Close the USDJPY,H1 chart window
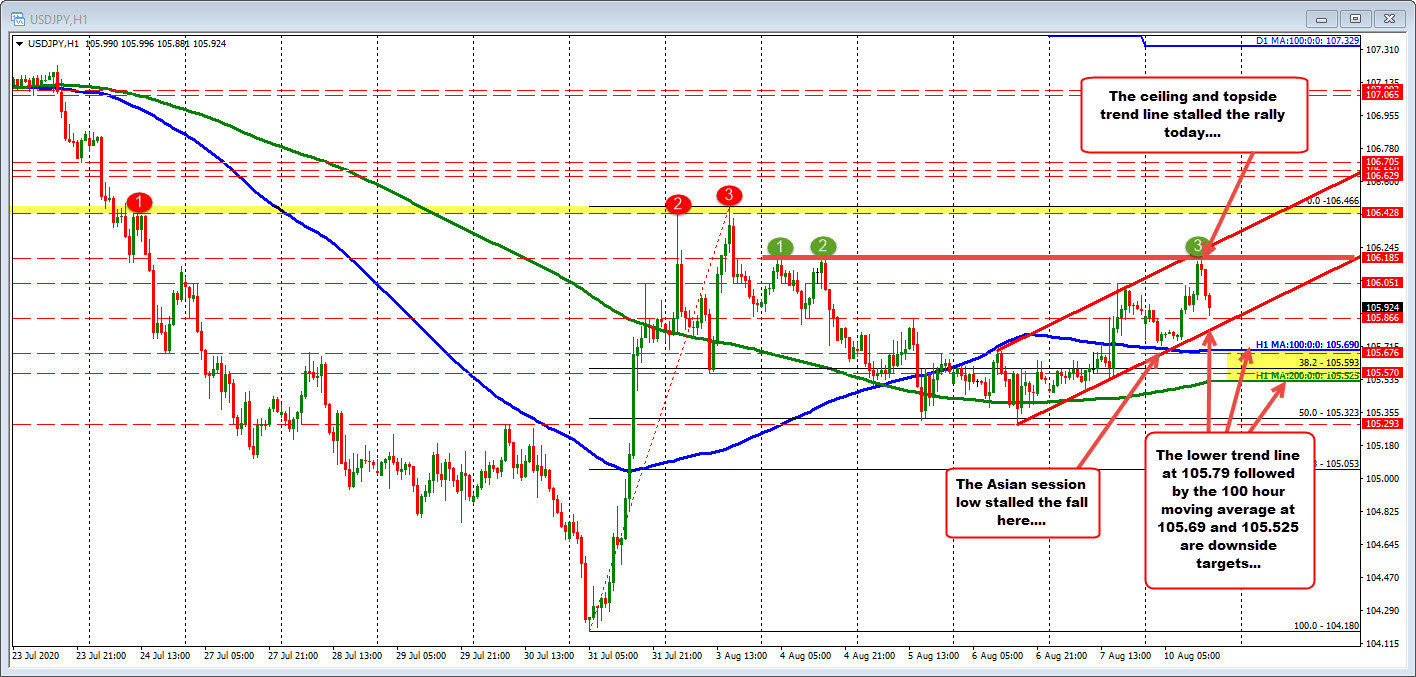The height and width of the screenshot is (677, 1416). 1390,18
